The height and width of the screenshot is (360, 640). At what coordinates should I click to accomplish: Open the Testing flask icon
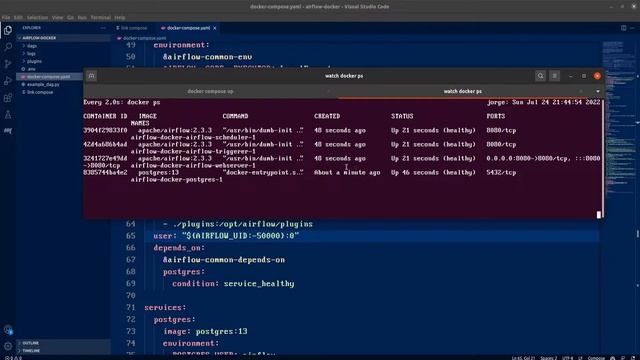click(x=8, y=115)
